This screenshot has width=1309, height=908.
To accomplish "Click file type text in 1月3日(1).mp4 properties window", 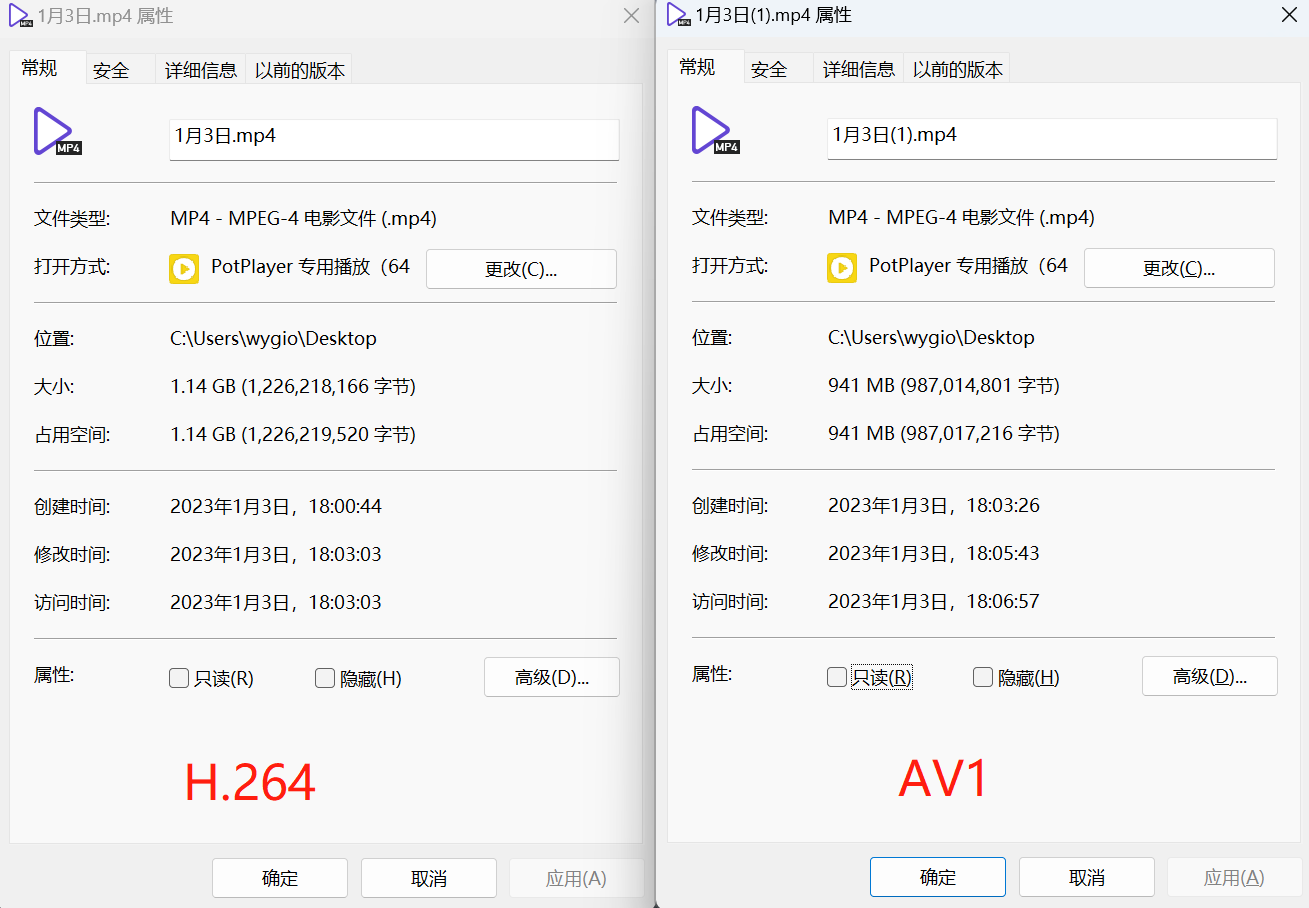I will point(961,217).
